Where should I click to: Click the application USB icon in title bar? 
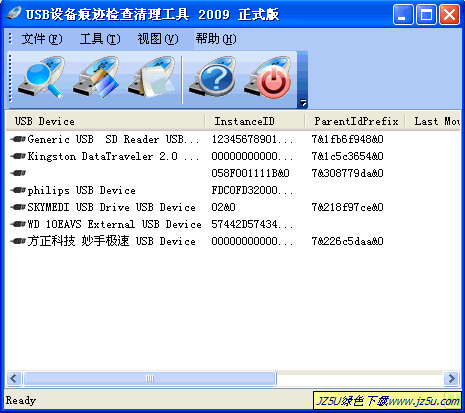(13, 13)
